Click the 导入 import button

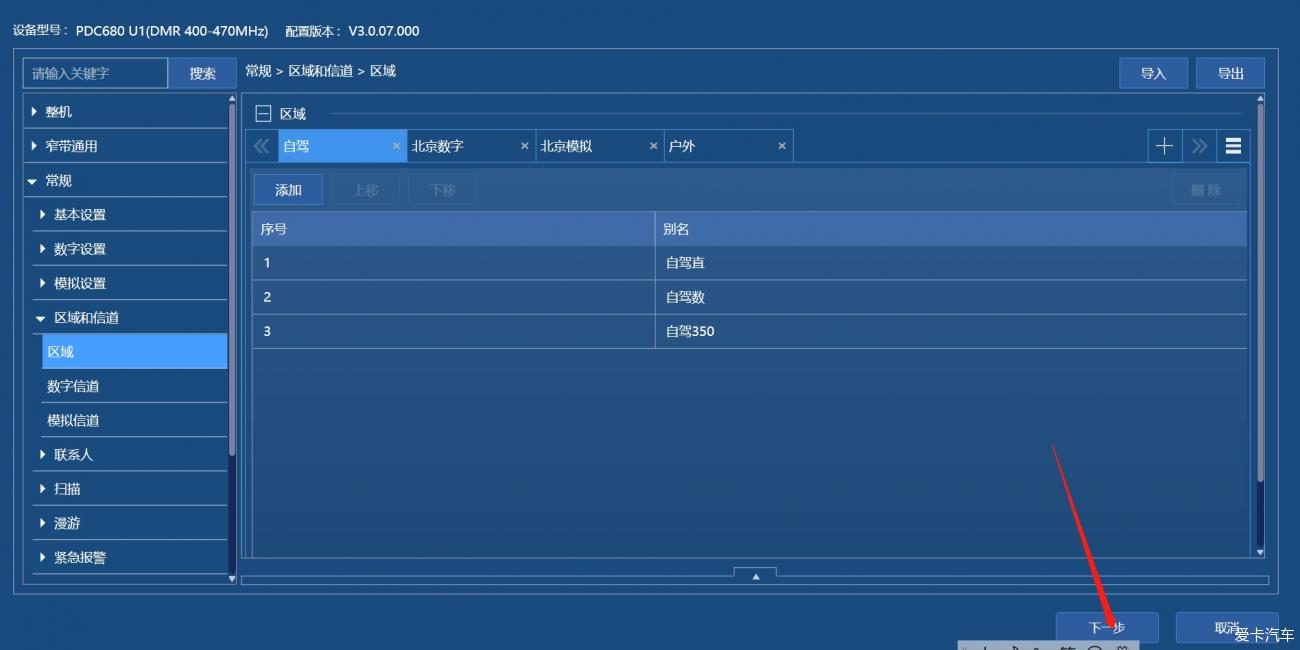pos(1153,72)
